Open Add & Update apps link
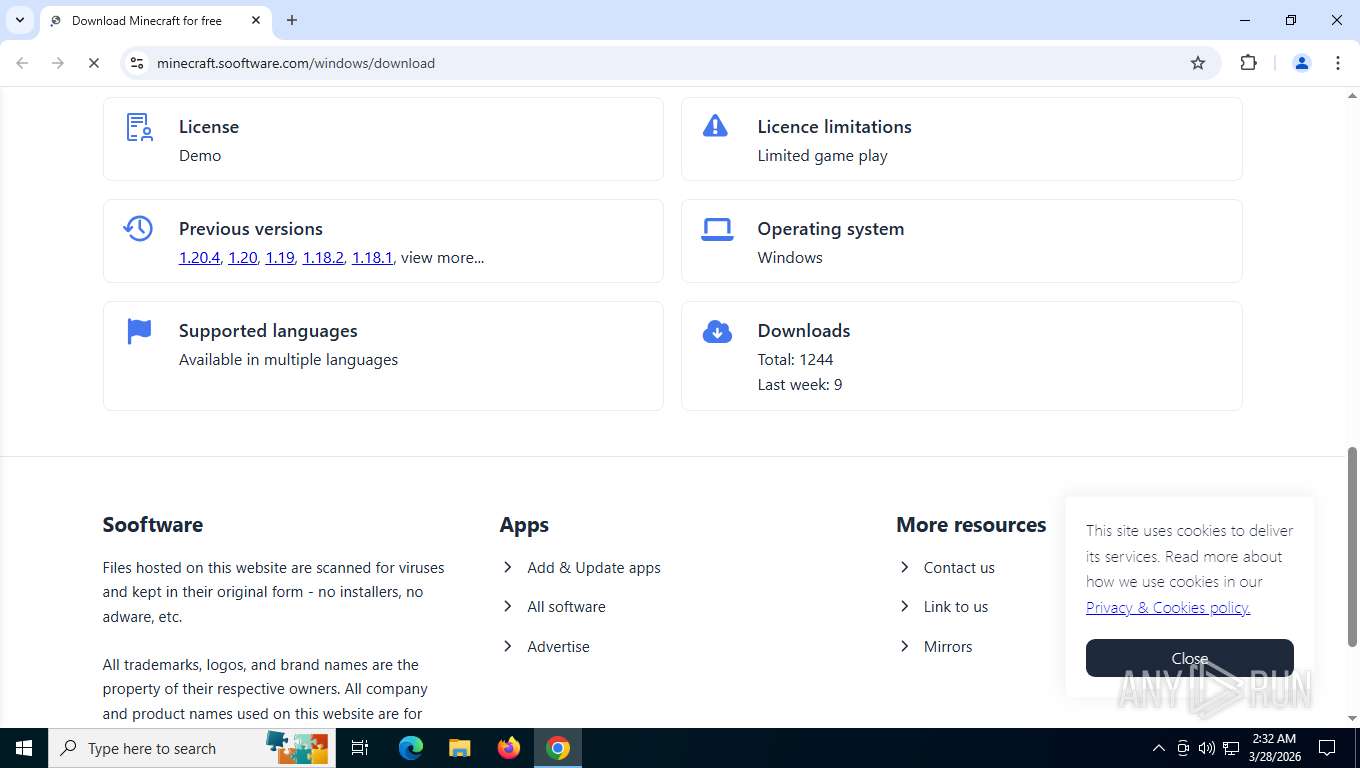The image size is (1360, 768). [594, 567]
